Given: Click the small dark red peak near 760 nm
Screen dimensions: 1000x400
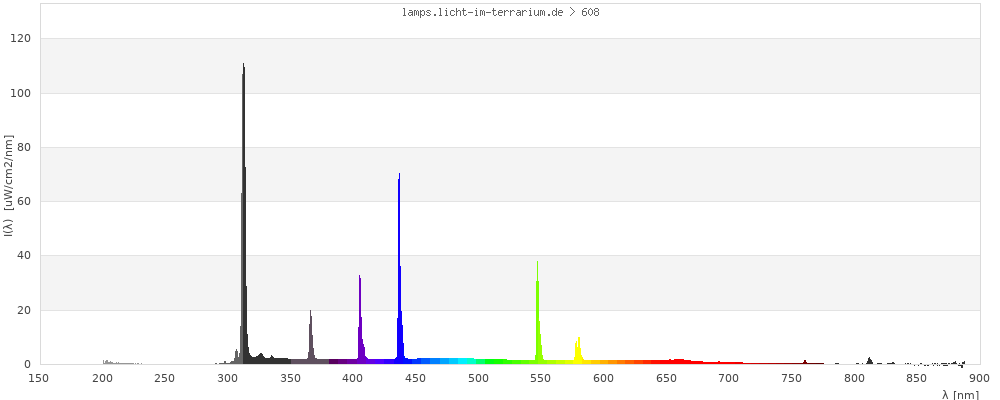Looking at the screenshot, I should [x=805, y=362].
